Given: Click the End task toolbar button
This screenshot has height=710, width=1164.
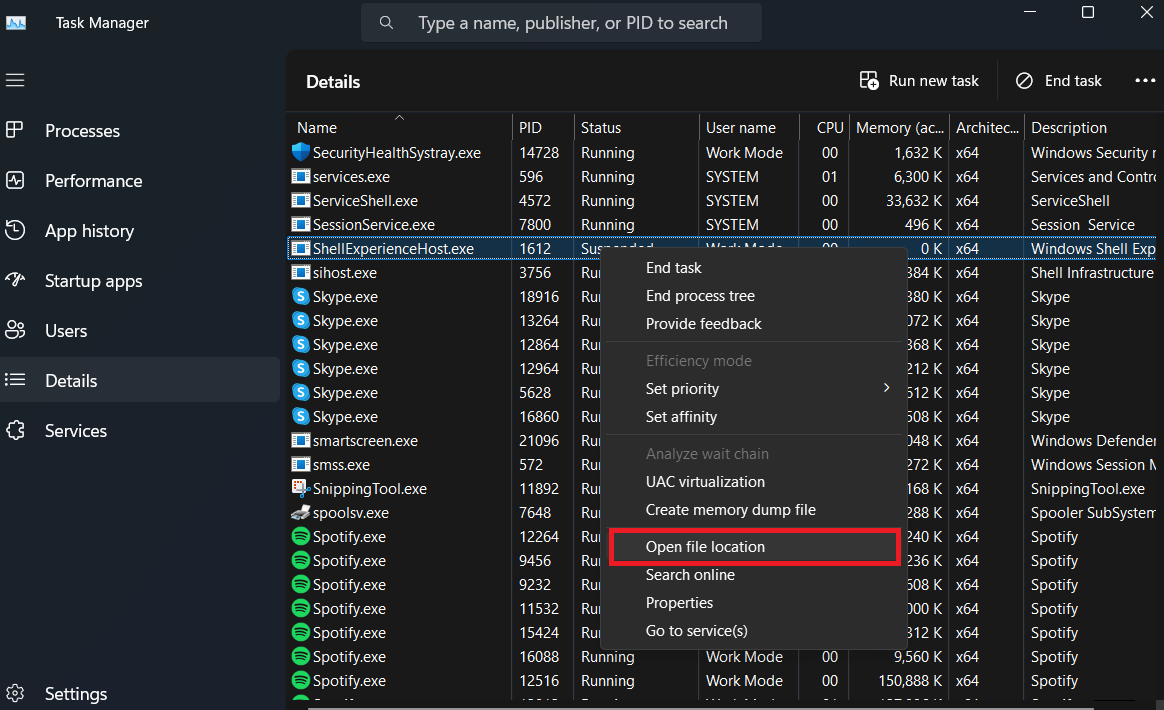Looking at the screenshot, I should click(x=1059, y=80).
